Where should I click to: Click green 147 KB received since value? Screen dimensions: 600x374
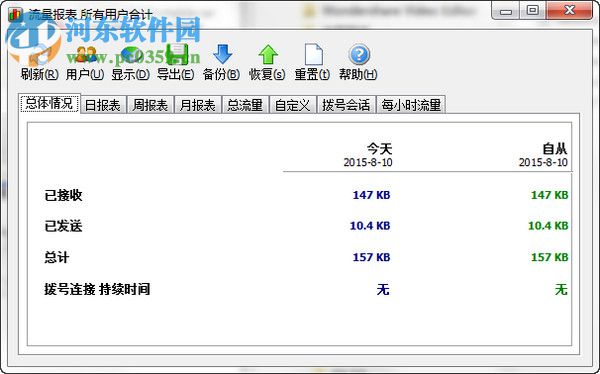(549, 195)
